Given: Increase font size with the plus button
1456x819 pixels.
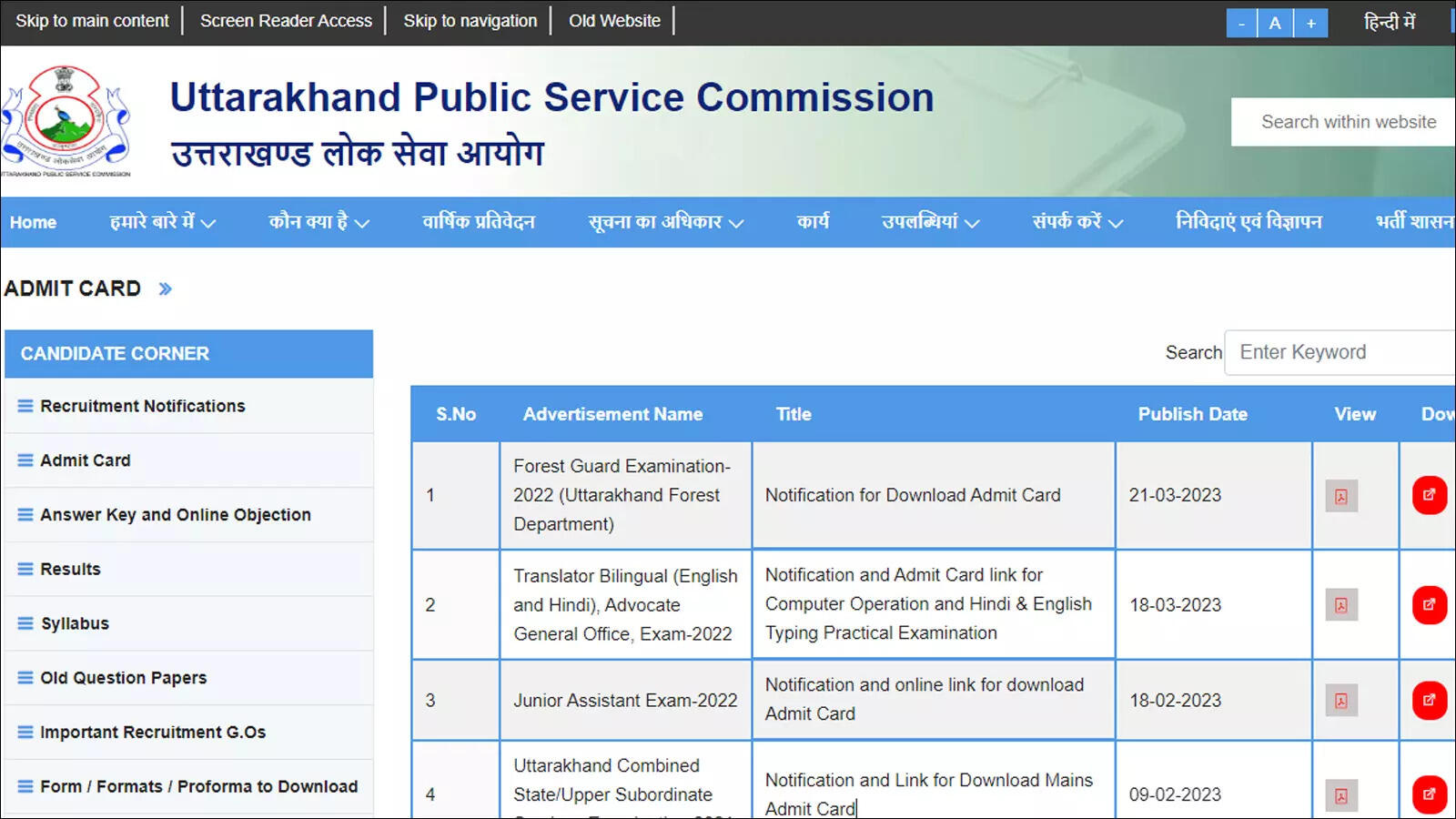Looking at the screenshot, I should [1310, 23].
